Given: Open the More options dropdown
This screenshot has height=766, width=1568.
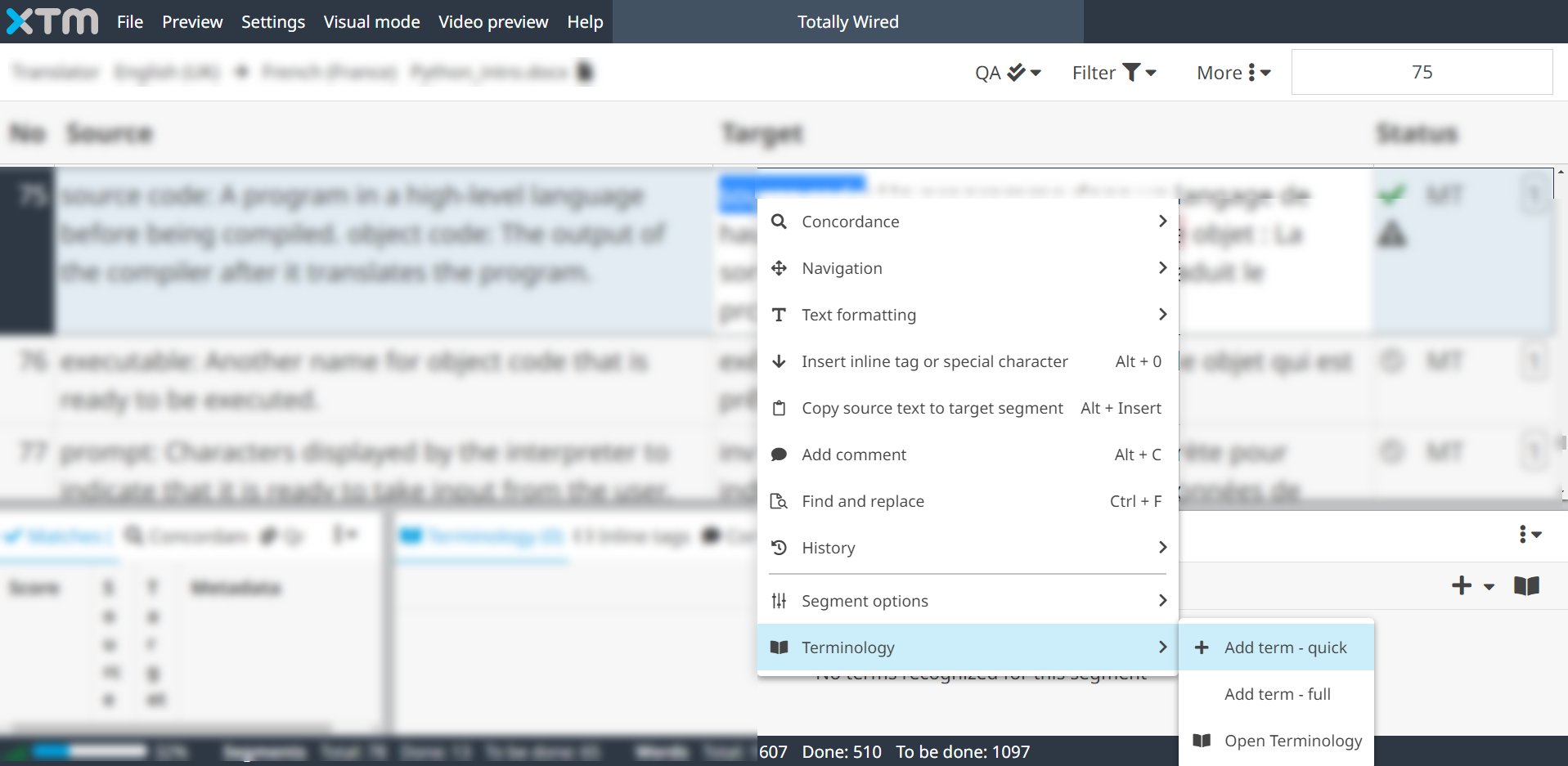Looking at the screenshot, I should point(1233,73).
